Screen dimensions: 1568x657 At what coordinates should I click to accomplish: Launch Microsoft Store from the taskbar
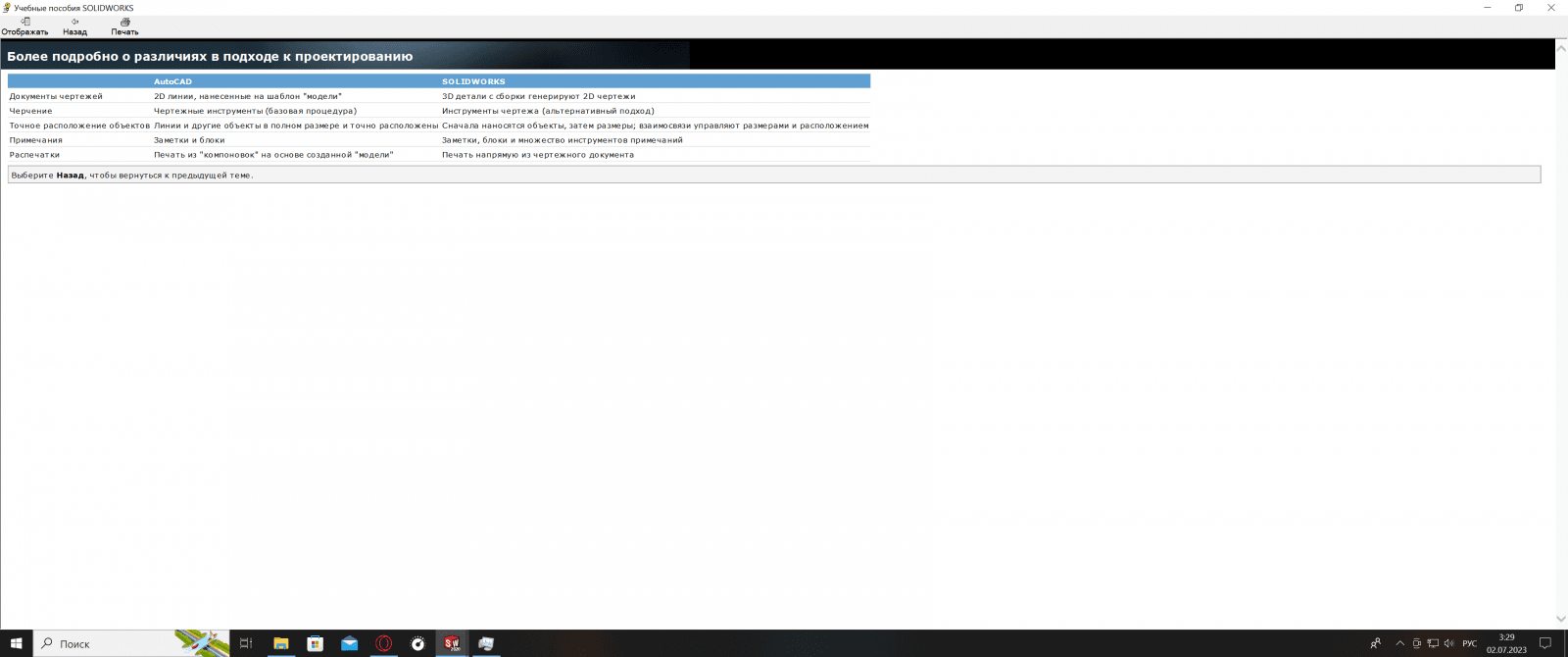pos(316,643)
